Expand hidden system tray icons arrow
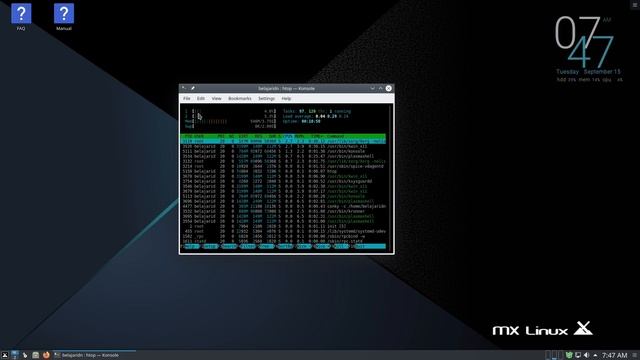 (x=595, y=355)
